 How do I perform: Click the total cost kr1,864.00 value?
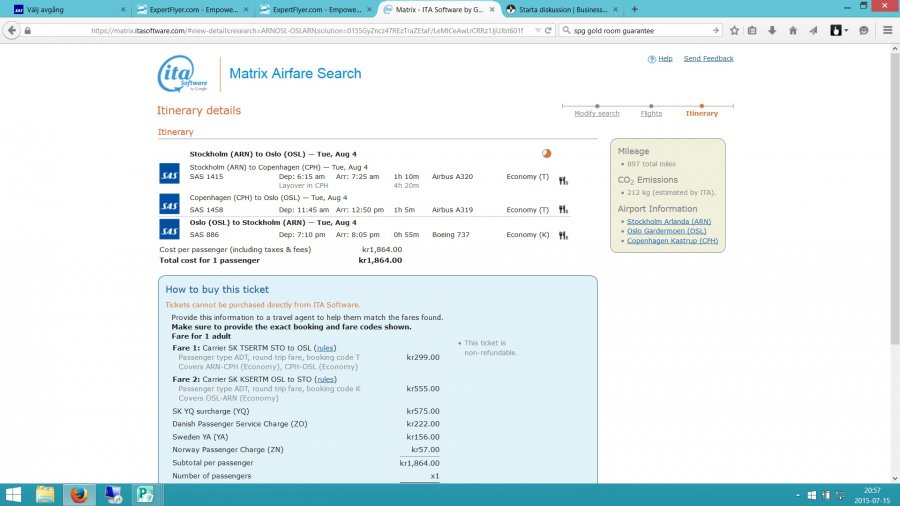point(380,260)
